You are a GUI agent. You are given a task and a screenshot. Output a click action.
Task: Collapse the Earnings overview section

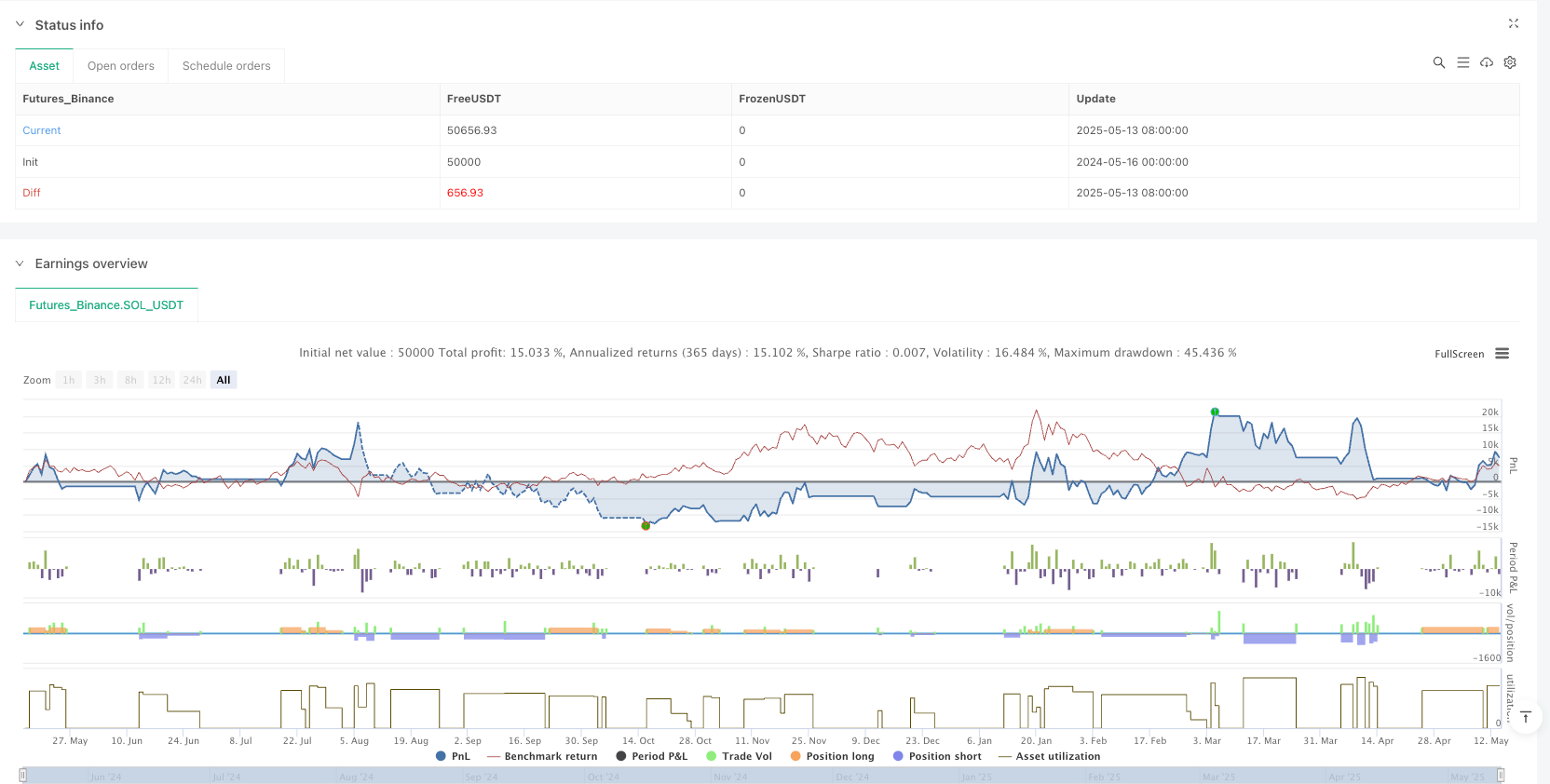tap(20, 264)
